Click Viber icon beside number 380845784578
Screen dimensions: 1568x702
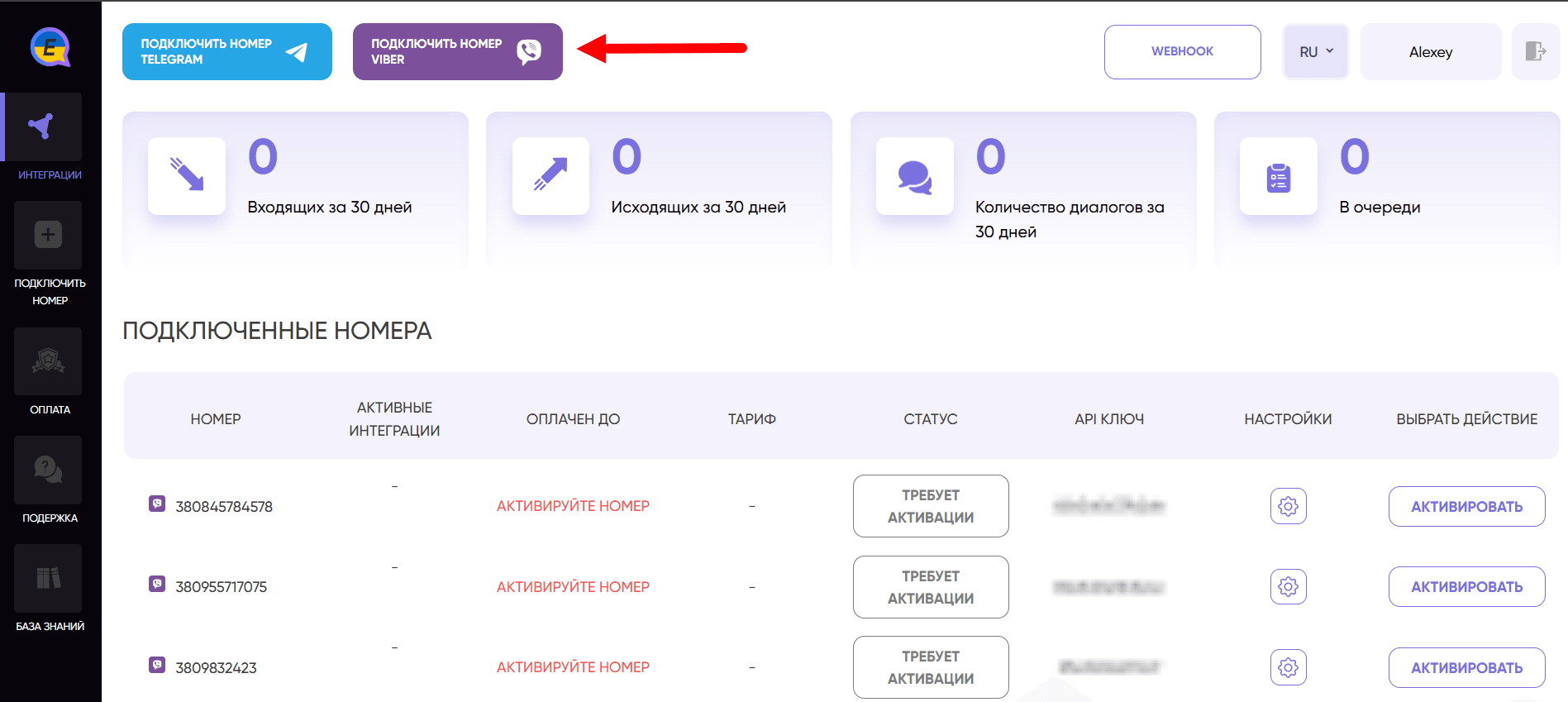coord(157,504)
